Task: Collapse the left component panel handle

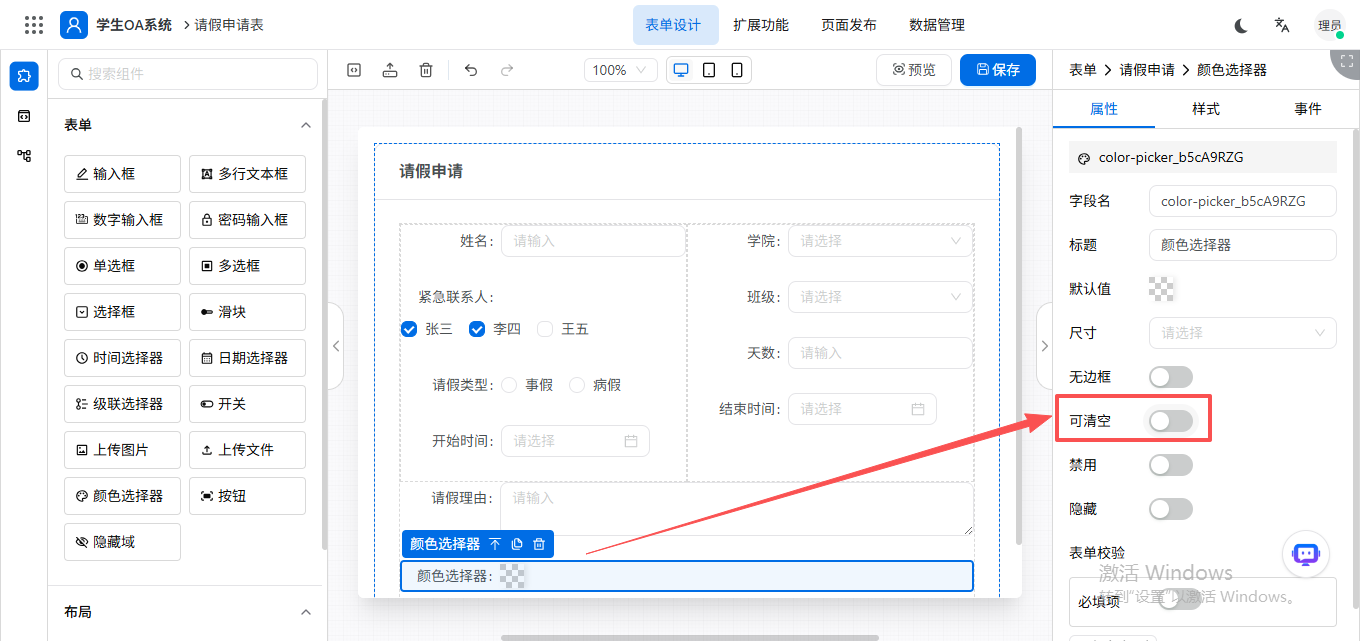Action: (336, 346)
